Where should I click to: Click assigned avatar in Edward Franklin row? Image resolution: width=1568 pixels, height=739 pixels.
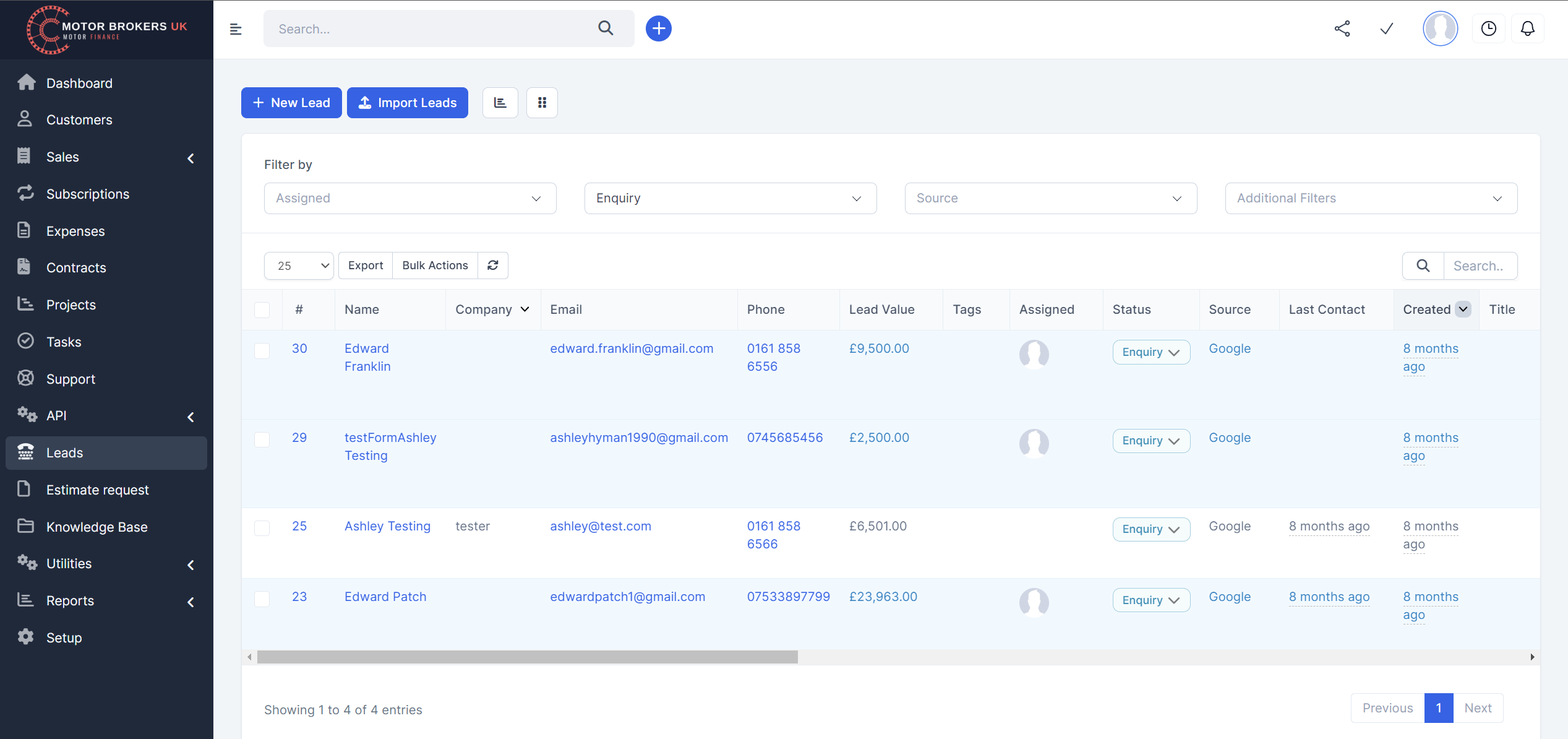1034,355
